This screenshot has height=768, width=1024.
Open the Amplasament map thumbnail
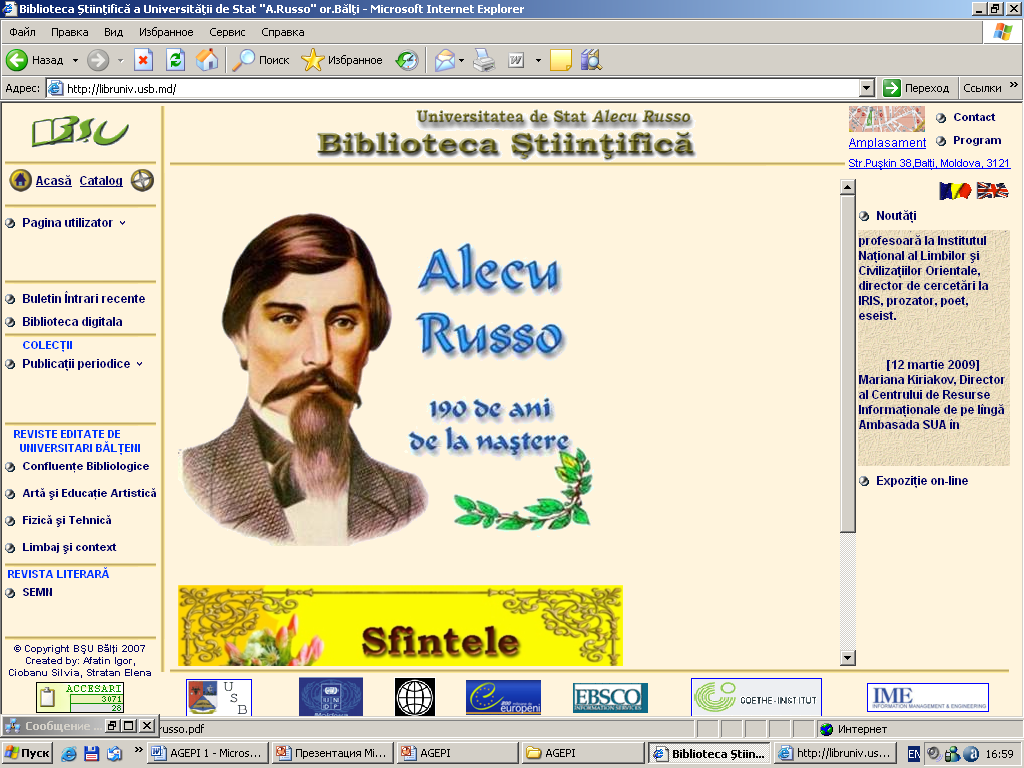886,120
